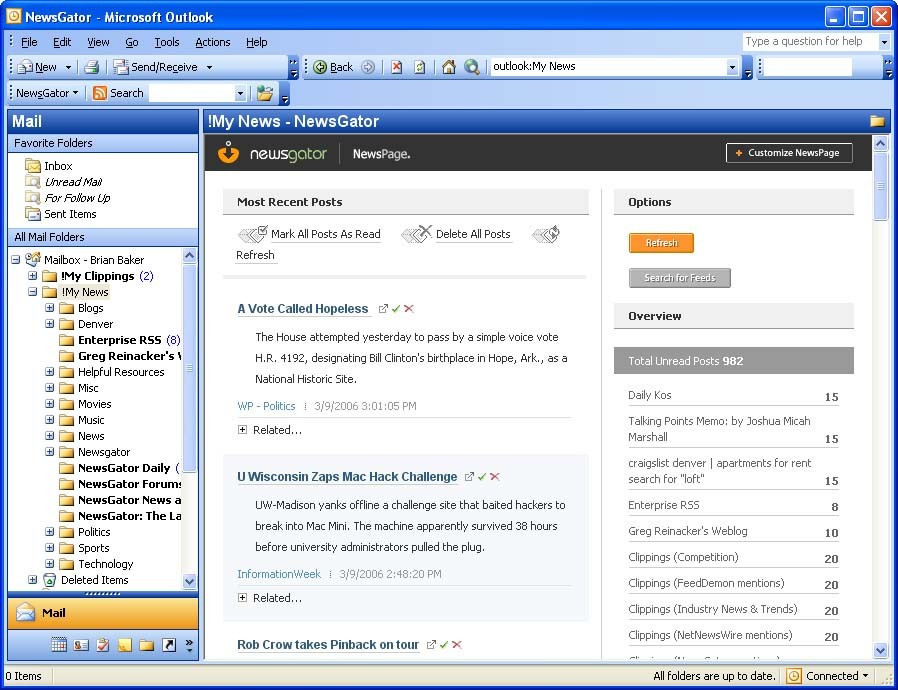Open Folder List from the navigation pane icons

[x=147, y=645]
